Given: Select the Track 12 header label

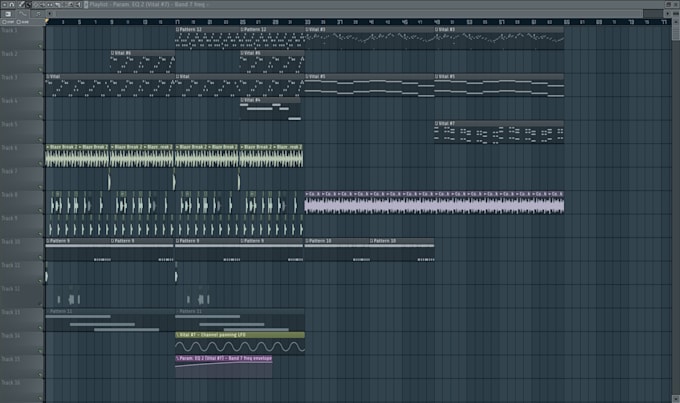Looking at the screenshot, I should 10,288.
